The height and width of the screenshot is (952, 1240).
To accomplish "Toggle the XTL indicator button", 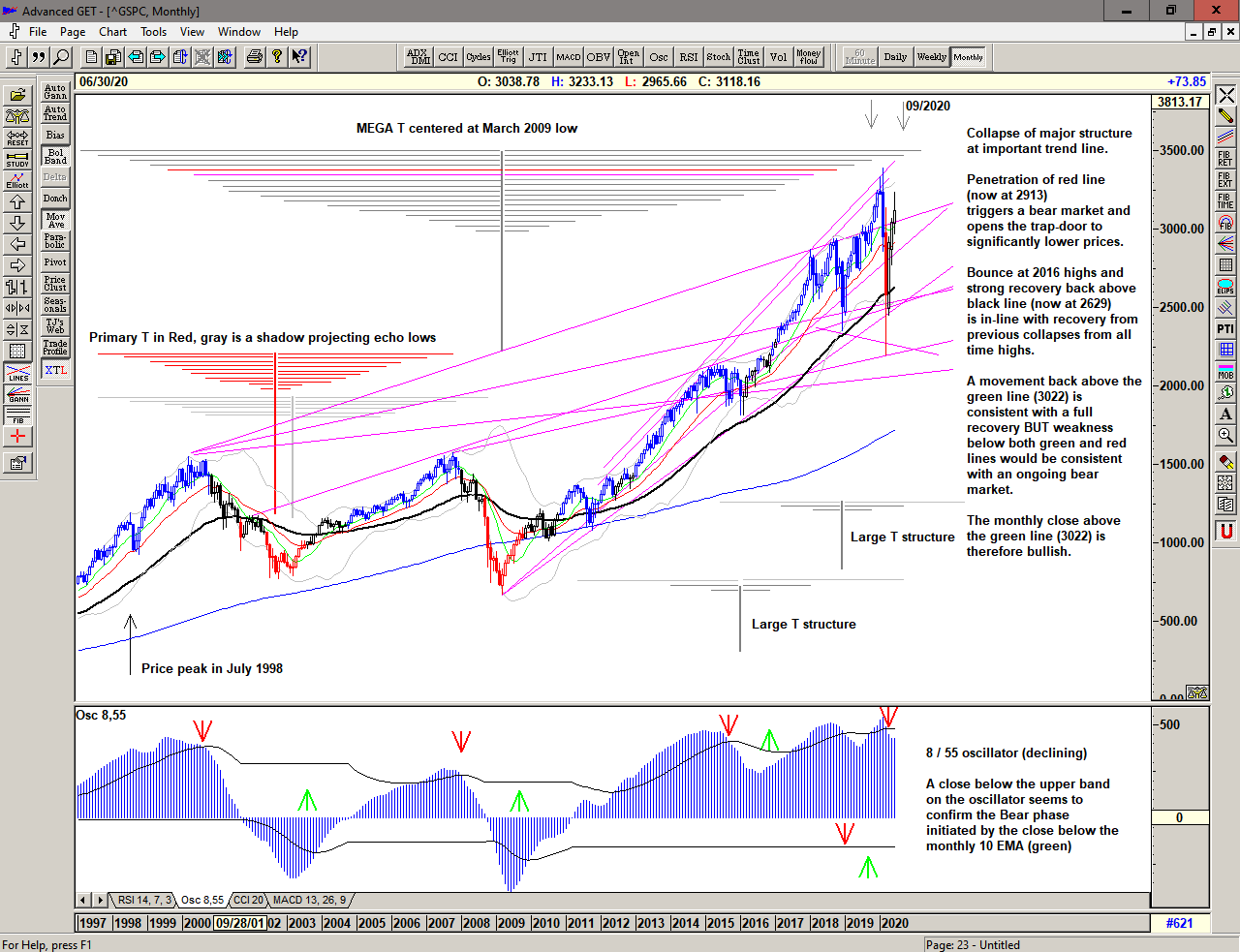I will [x=55, y=370].
